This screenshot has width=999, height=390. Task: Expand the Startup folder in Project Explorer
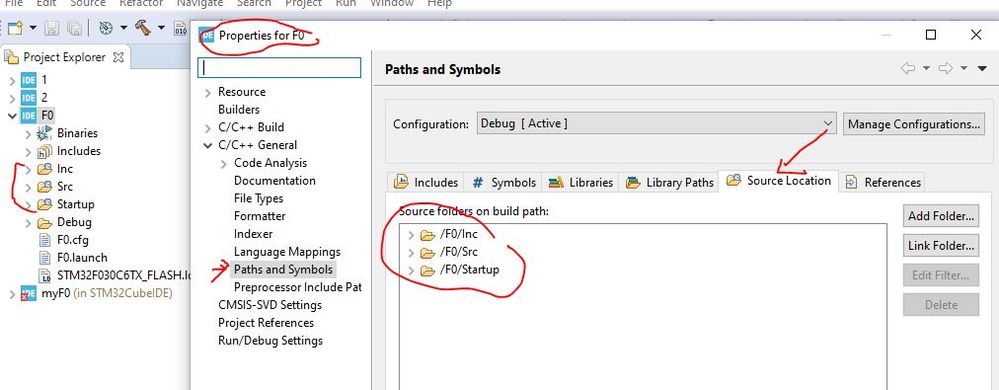tap(28, 205)
